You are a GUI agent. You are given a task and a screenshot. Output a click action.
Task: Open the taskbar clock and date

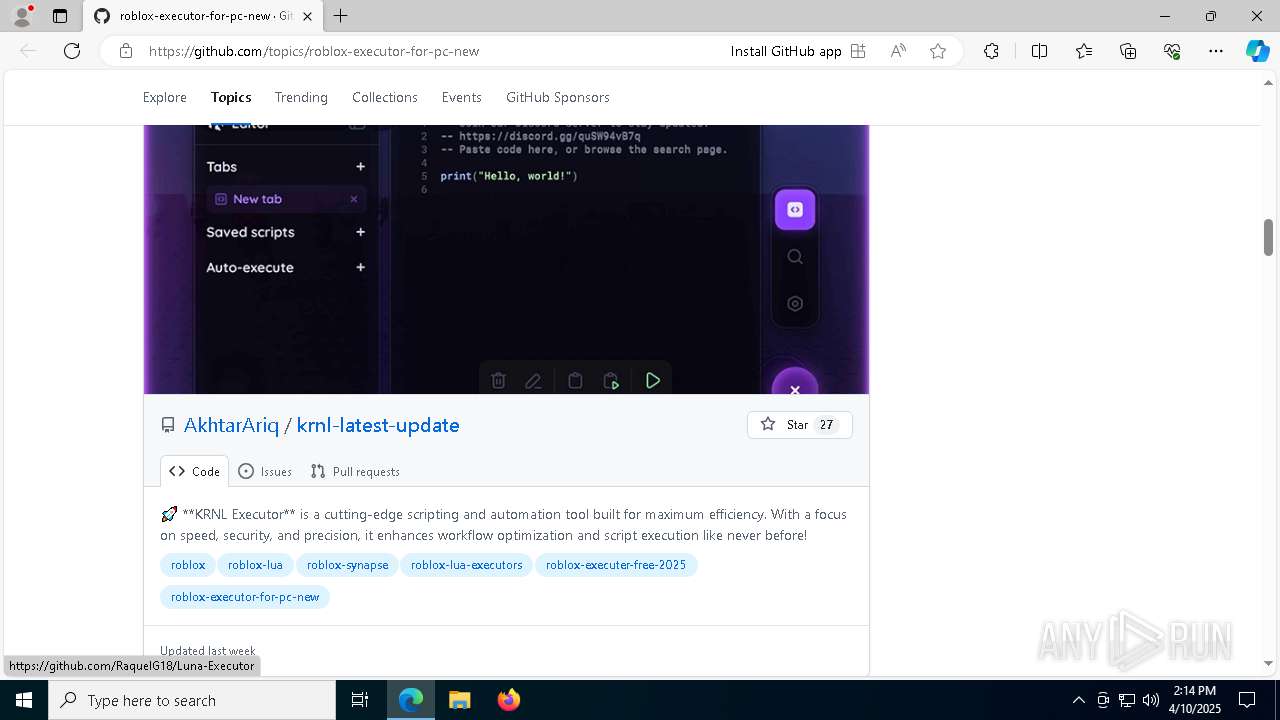coord(1194,700)
